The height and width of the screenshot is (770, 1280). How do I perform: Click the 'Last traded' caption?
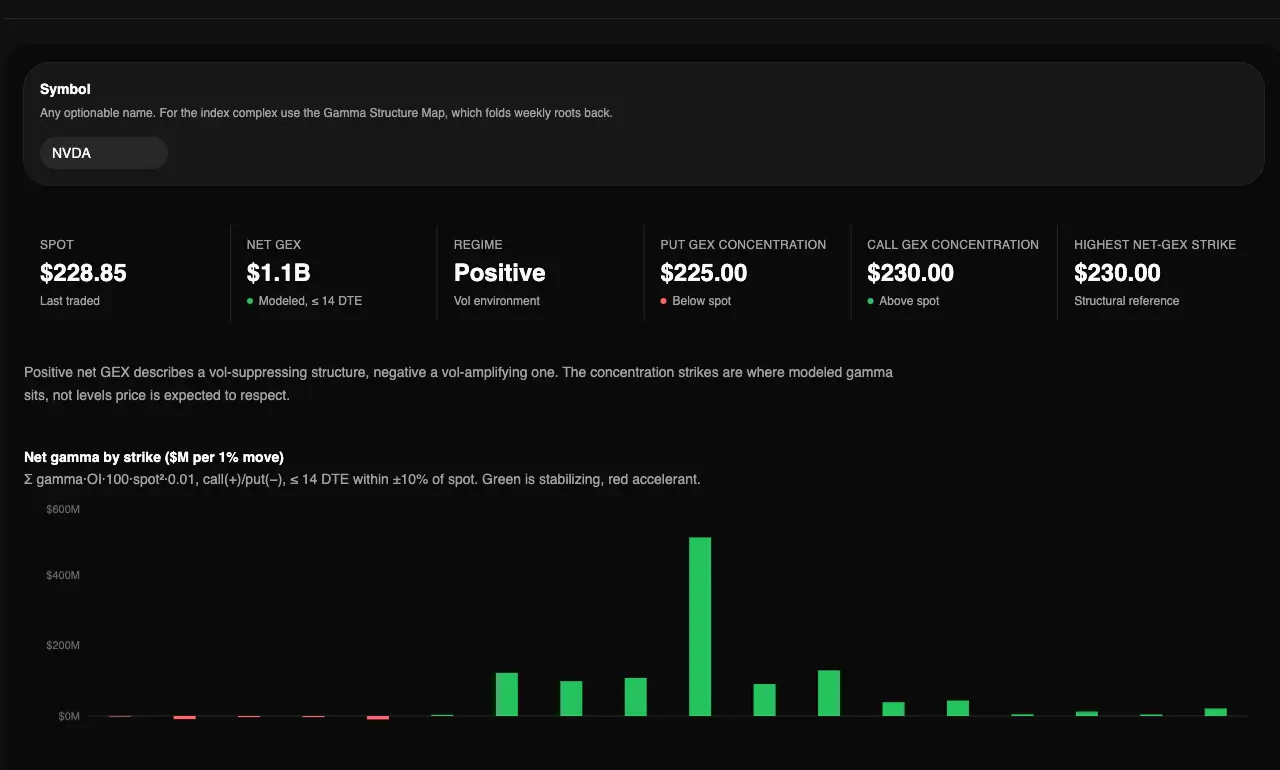click(70, 301)
